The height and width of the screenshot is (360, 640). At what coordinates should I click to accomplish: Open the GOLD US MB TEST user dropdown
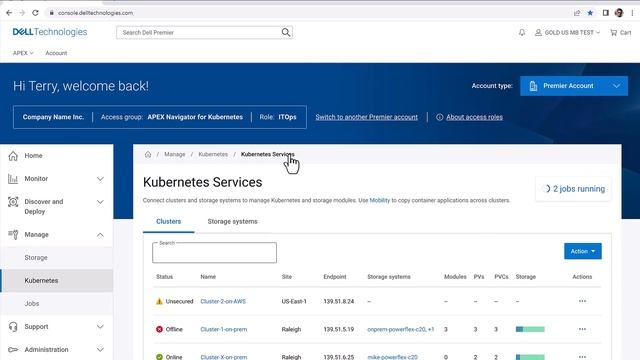tap(568, 32)
